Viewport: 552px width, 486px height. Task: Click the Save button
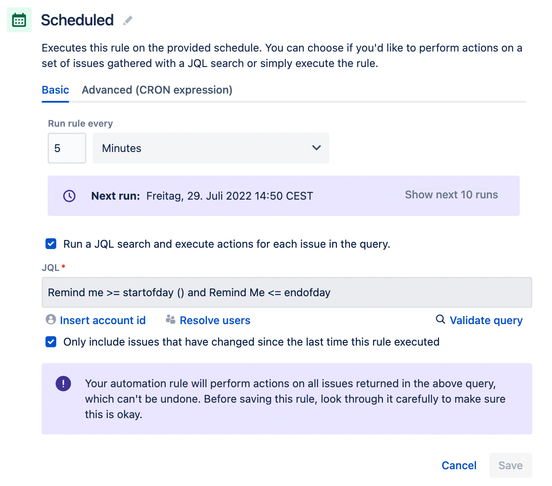[510, 465]
